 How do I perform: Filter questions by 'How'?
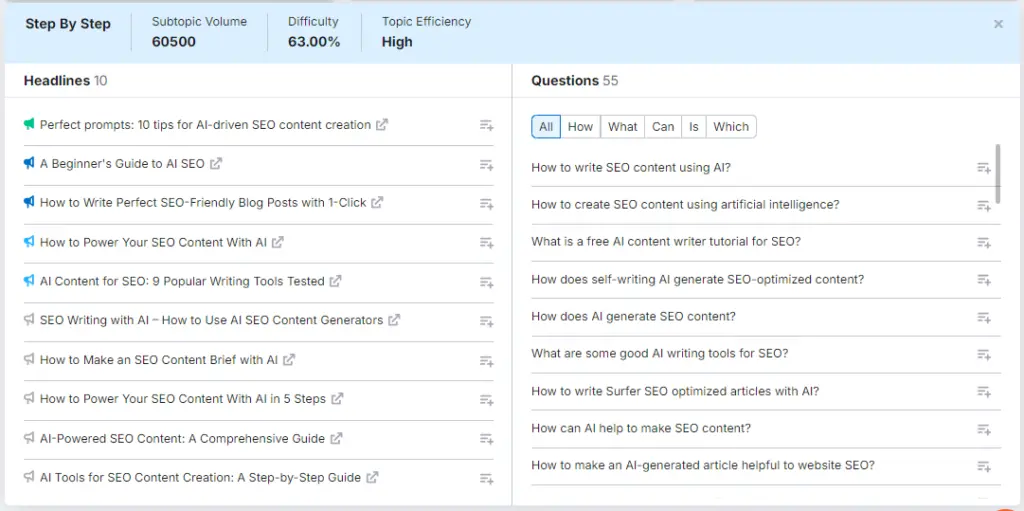[x=580, y=127]
